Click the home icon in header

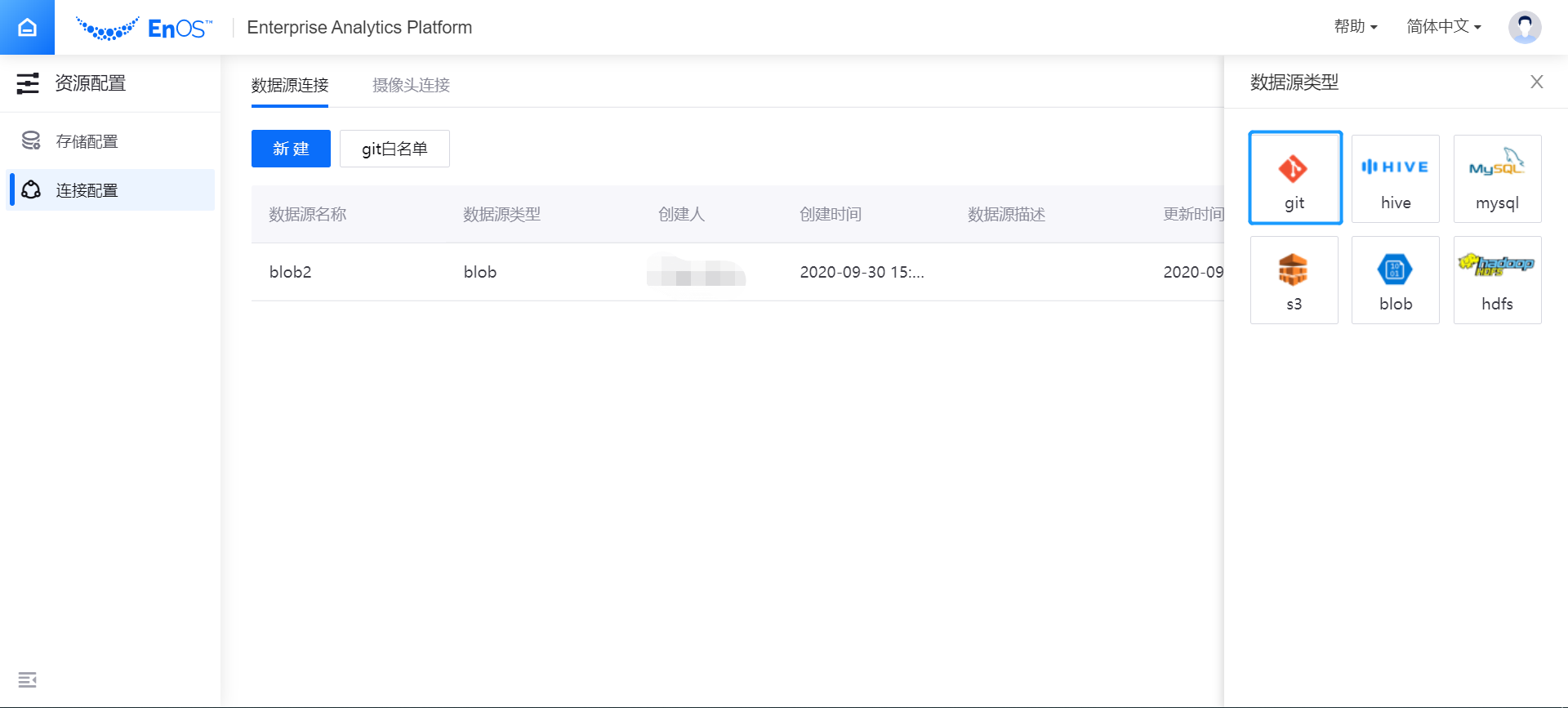(x=27, y=27)
